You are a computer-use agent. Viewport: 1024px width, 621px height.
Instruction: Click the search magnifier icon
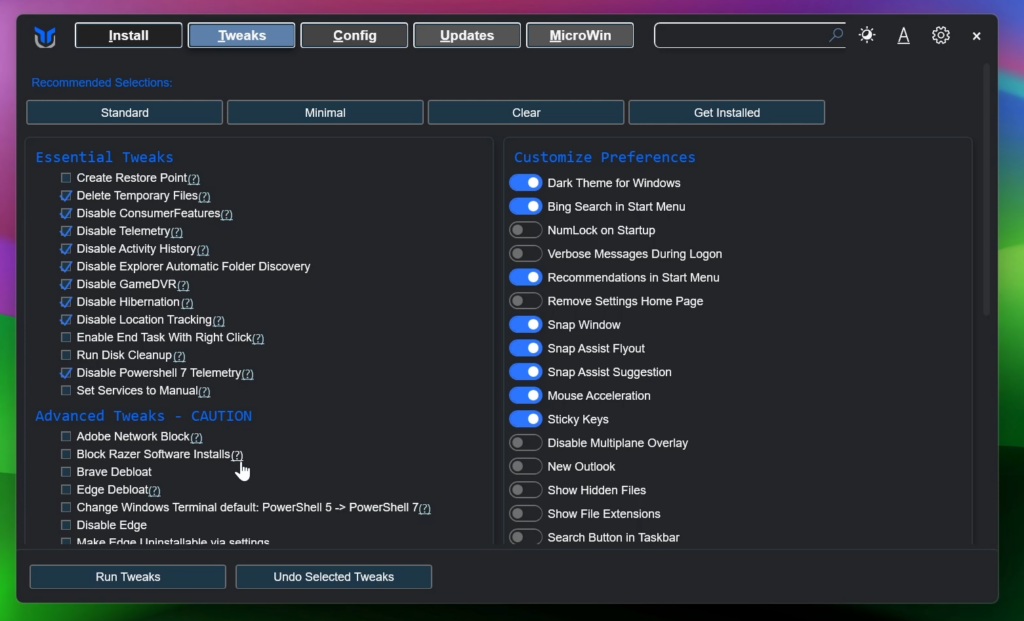(x=836, y=35)
